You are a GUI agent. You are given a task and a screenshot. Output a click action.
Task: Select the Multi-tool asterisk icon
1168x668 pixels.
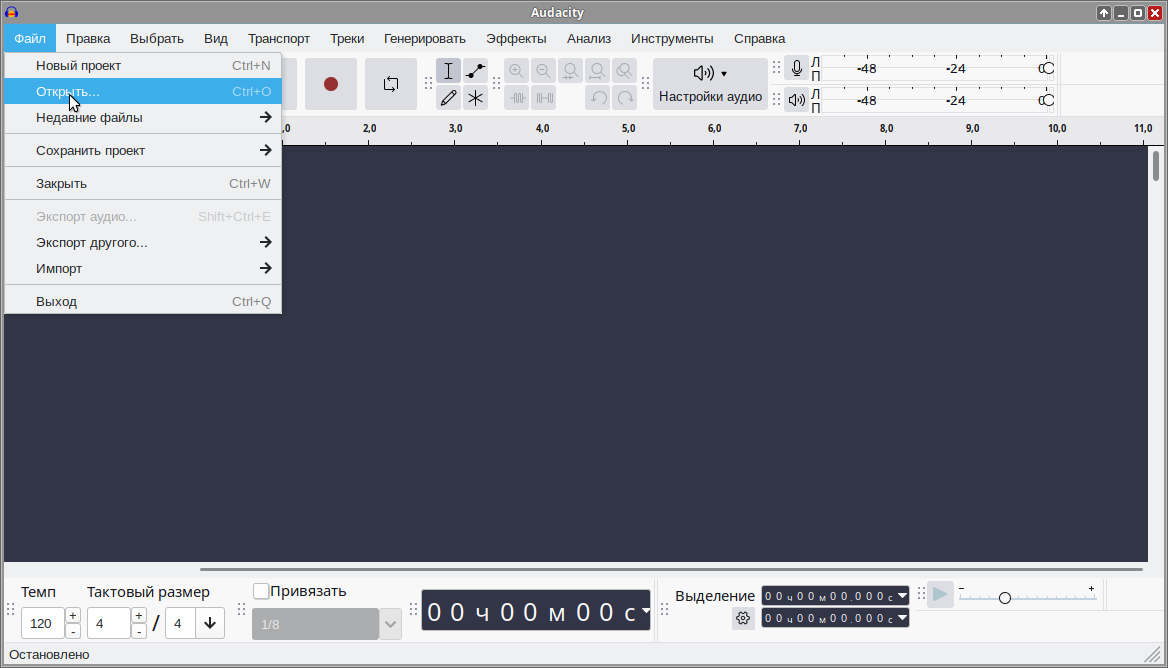(x=475, y=98)
